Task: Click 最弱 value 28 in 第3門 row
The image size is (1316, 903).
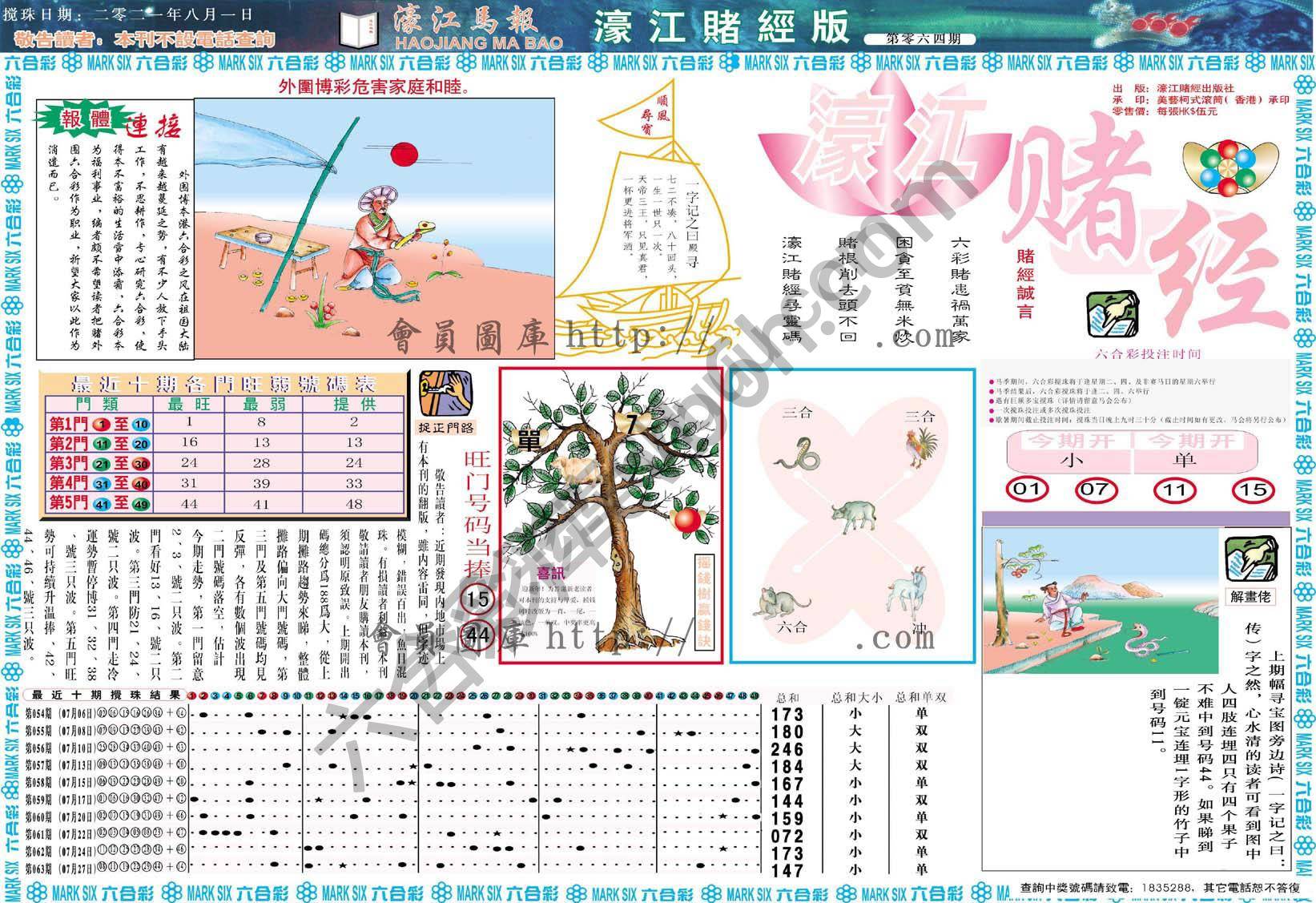Action: coord(263,463)
